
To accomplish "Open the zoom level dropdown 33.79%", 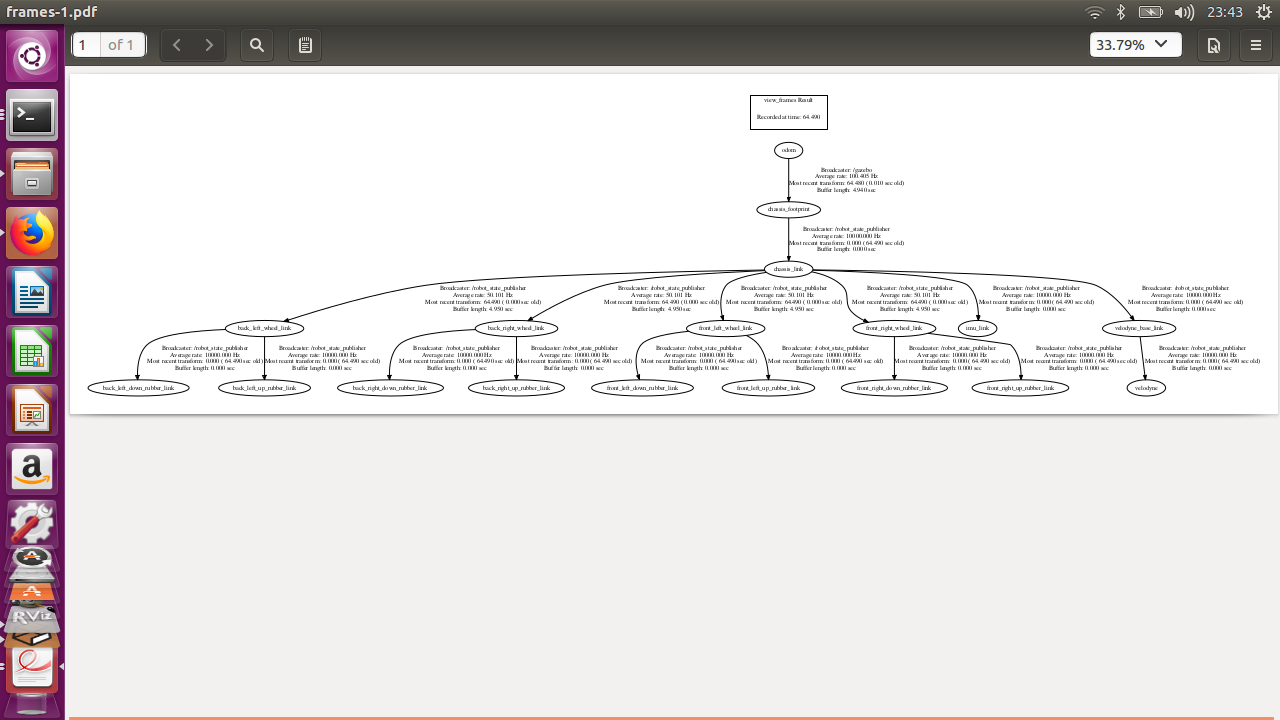I will click(x=1136, y=45).
